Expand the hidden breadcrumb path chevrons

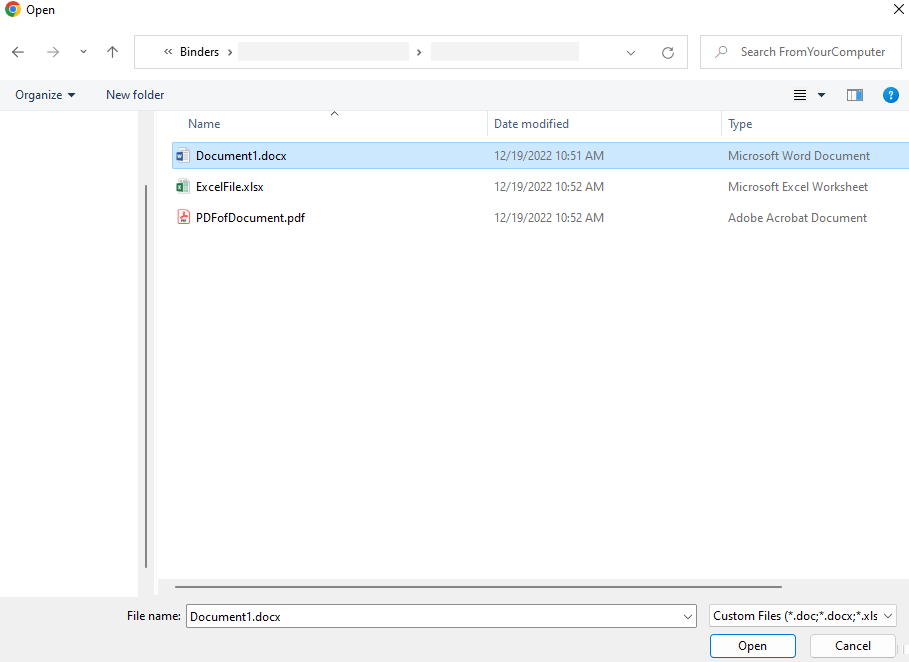(x=168, y=52)
